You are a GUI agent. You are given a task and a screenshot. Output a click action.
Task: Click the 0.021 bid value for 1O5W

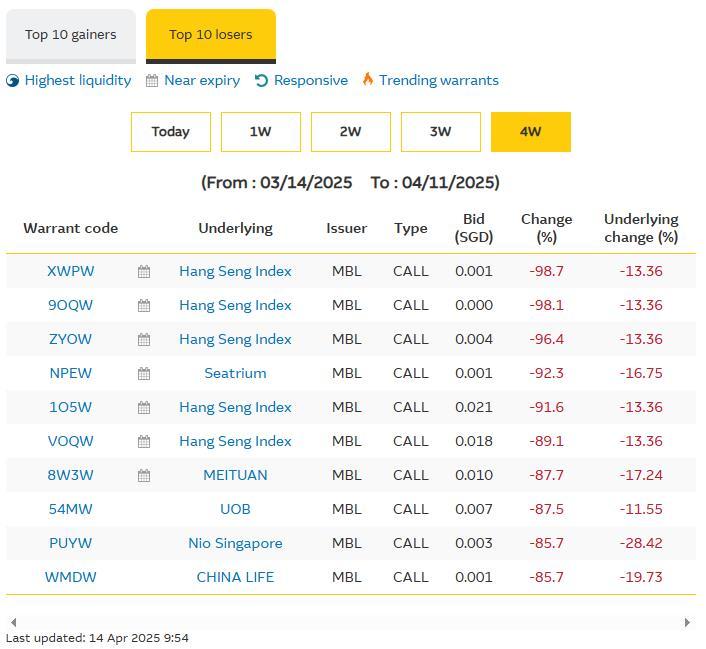[x=474, y=408]
